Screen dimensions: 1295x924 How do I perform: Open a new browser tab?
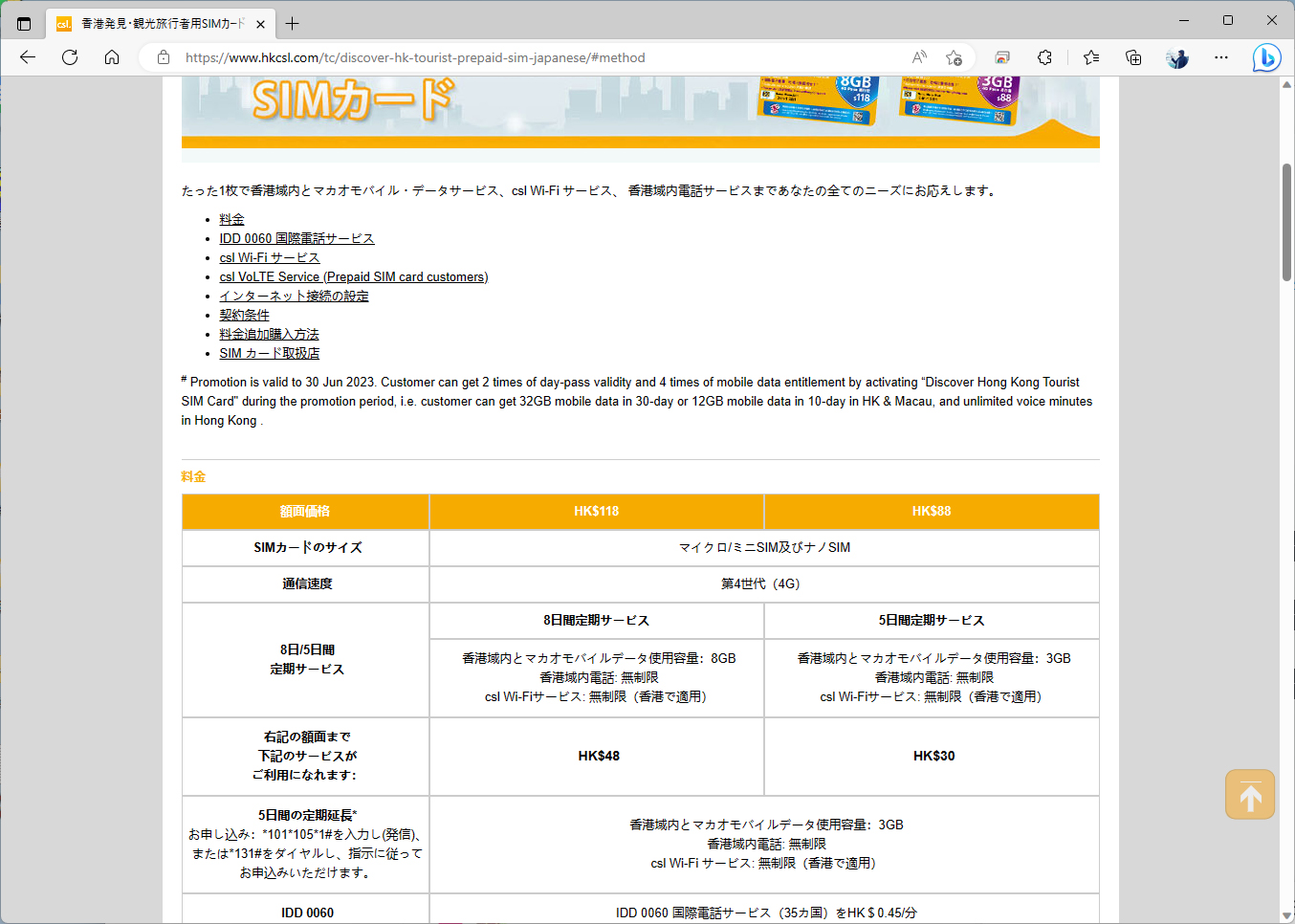[290, 23]
